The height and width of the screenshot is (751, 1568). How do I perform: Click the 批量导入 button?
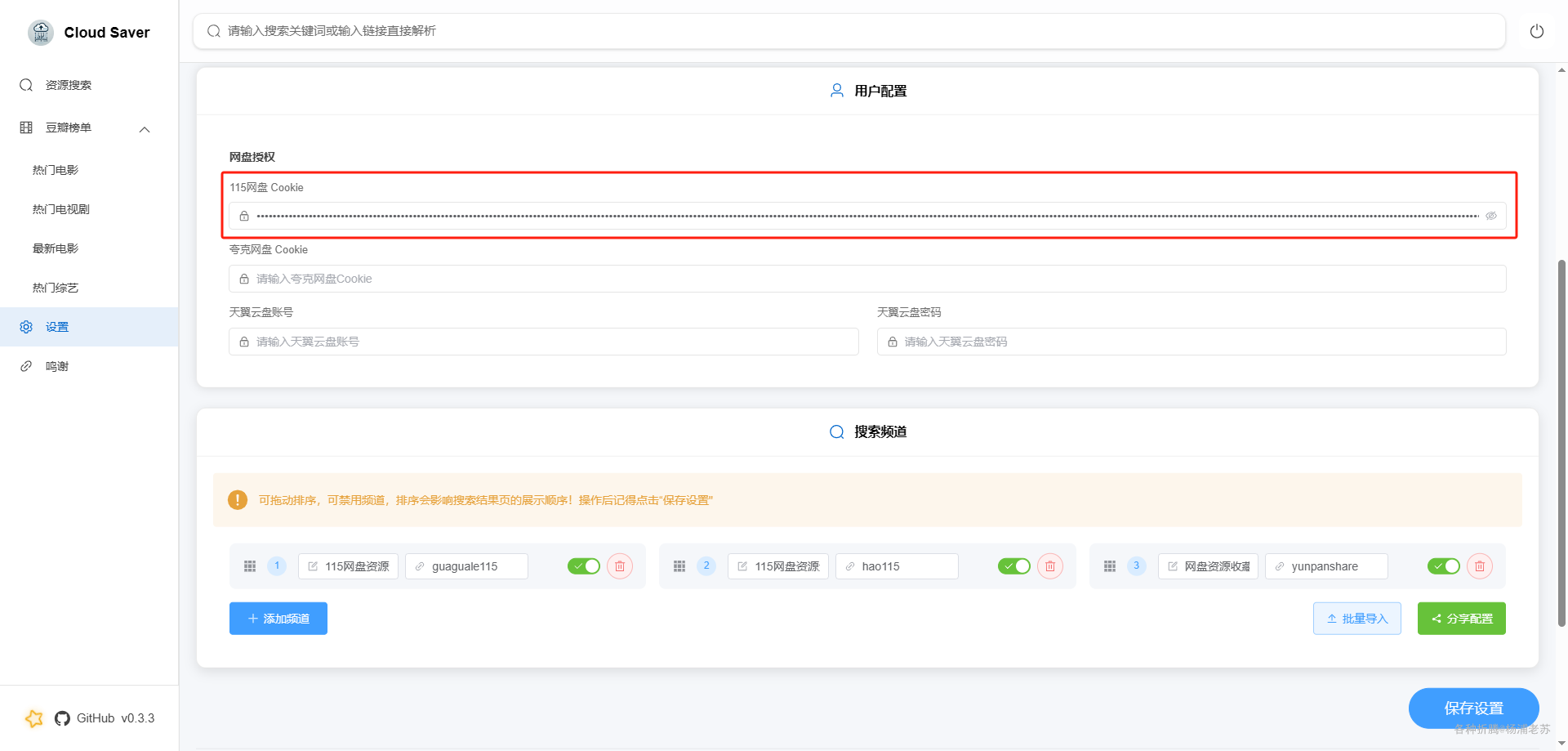click(x=1357, y=619)
